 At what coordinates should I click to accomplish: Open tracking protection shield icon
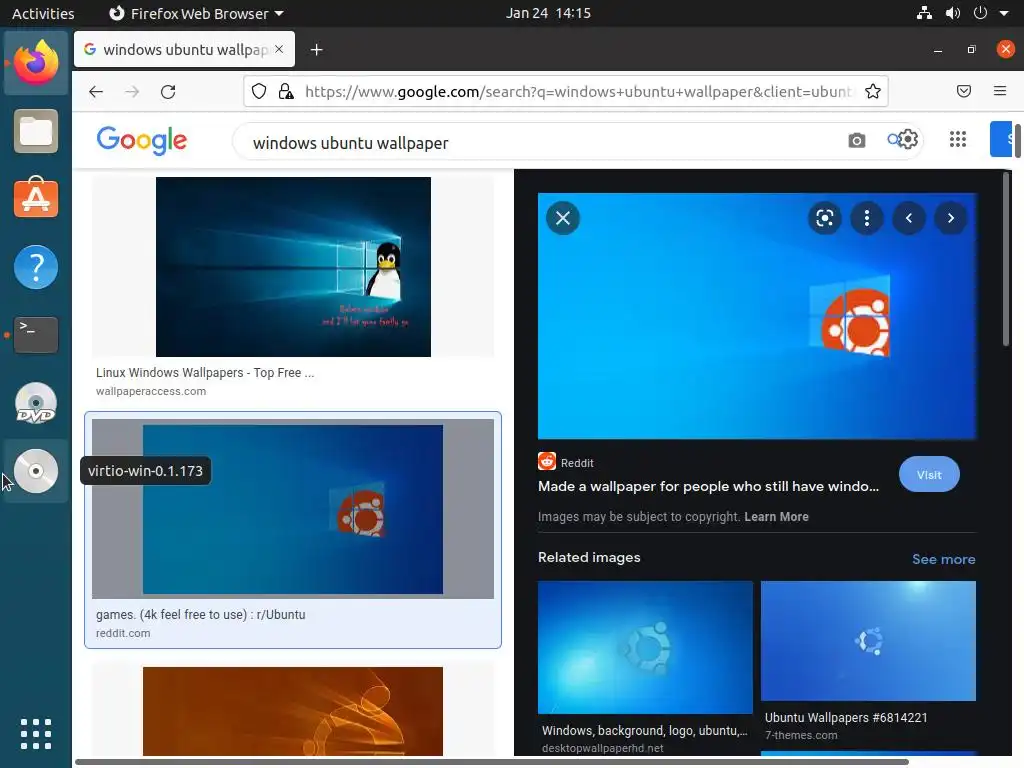point(259,91)
